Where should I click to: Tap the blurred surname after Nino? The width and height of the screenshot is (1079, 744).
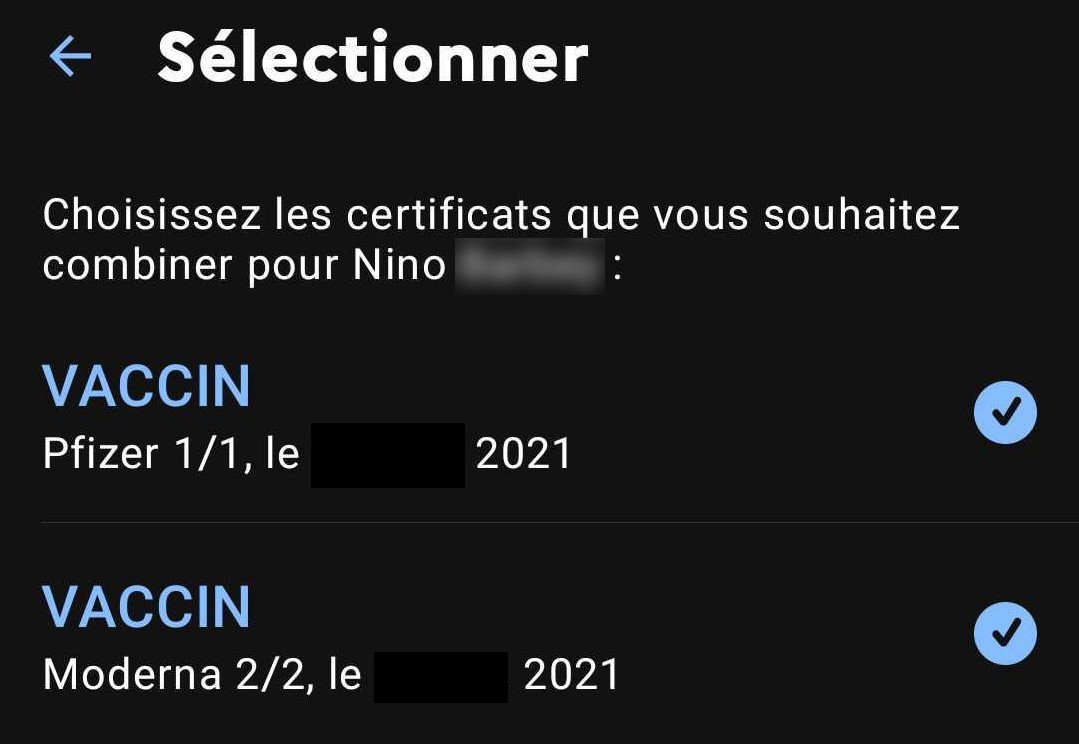pyautogui.click(x=529, y=266)
